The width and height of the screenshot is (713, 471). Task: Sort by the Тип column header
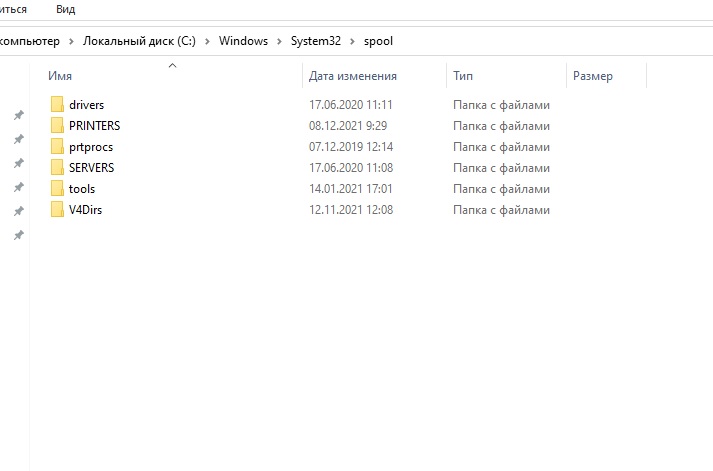(x=463, y=75)
